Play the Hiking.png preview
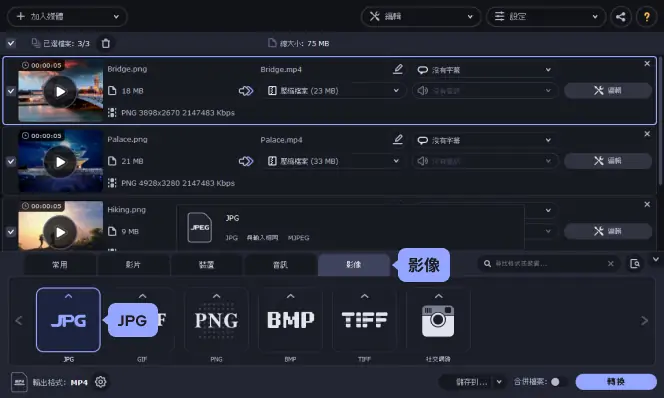Image resolution: width=664 pixels, height=398 pixels. click(x=60, y=232)
